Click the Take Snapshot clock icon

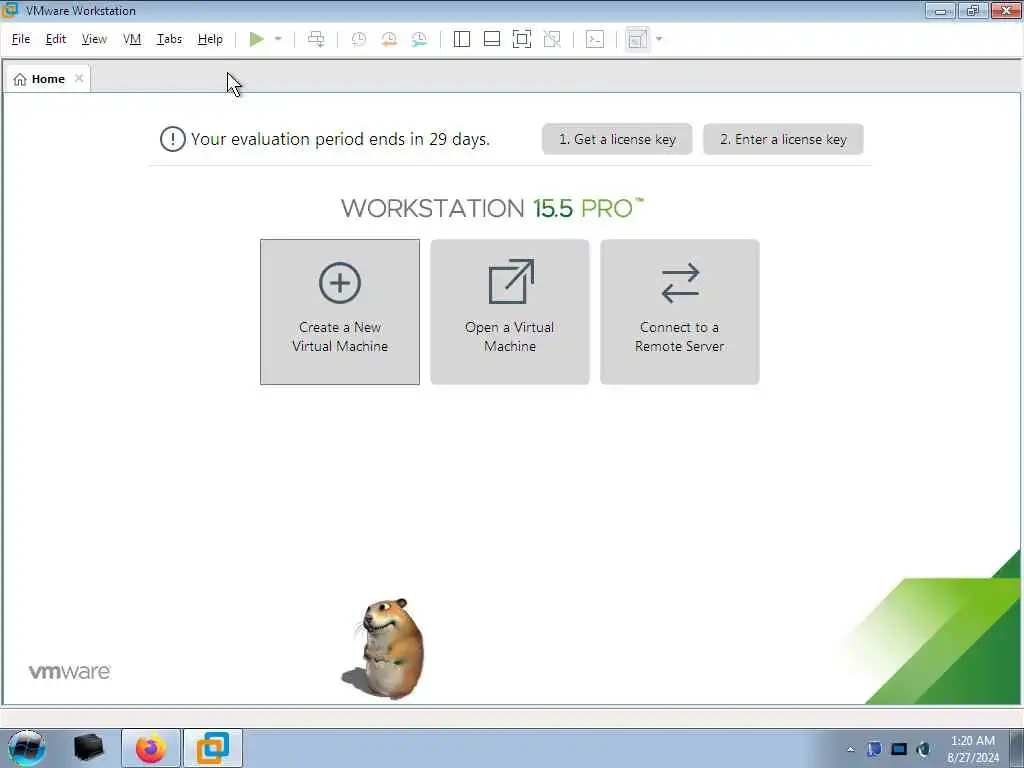pos(359,39)
